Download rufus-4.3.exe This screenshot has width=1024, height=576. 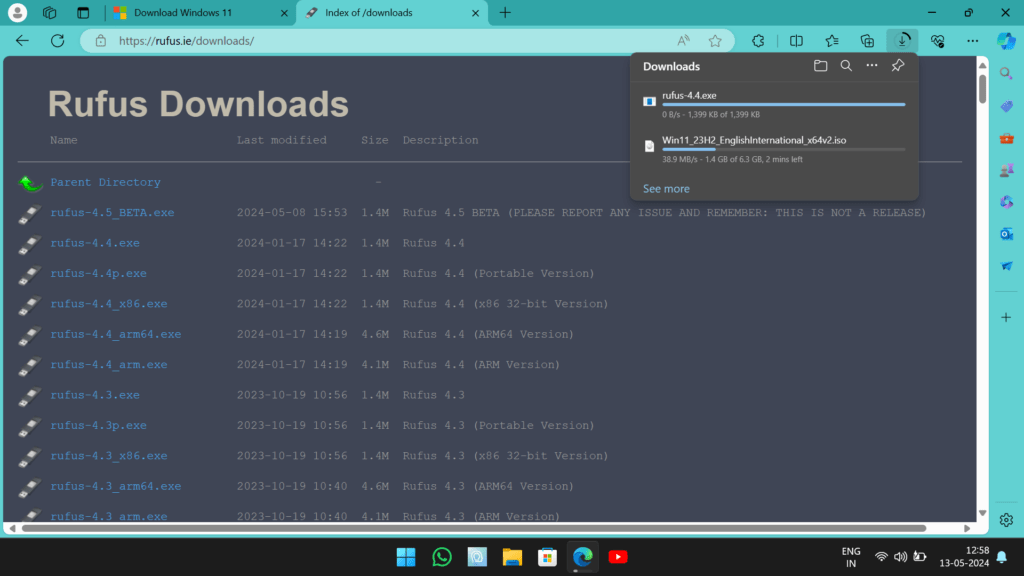(x=95, y=395)
